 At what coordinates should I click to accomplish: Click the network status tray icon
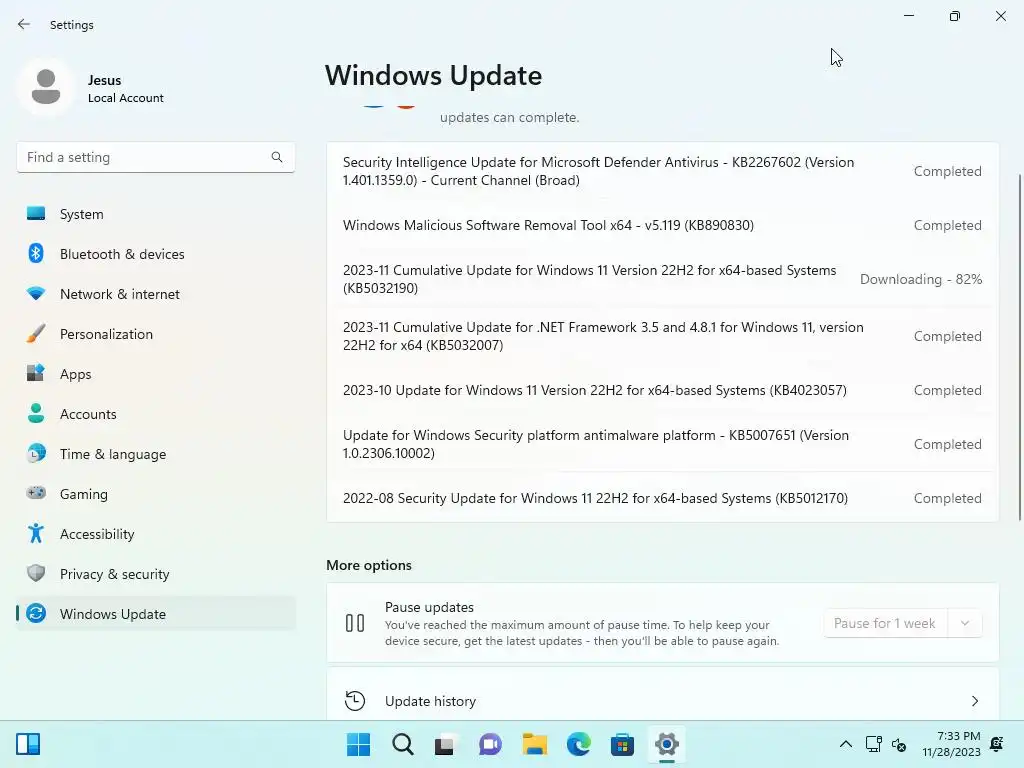(x=873, y=744)
